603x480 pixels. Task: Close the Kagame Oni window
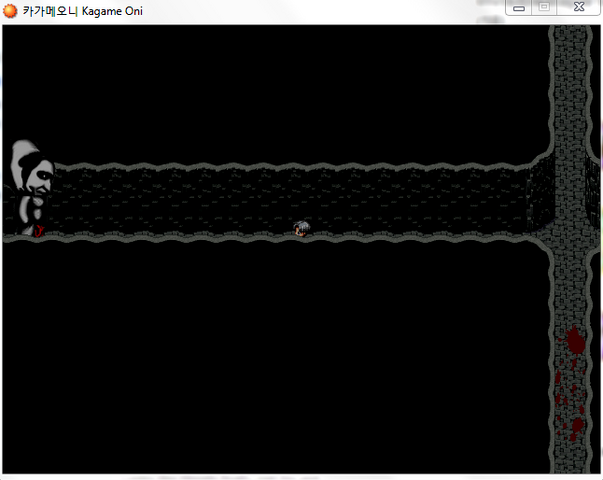tap(578, 7)
